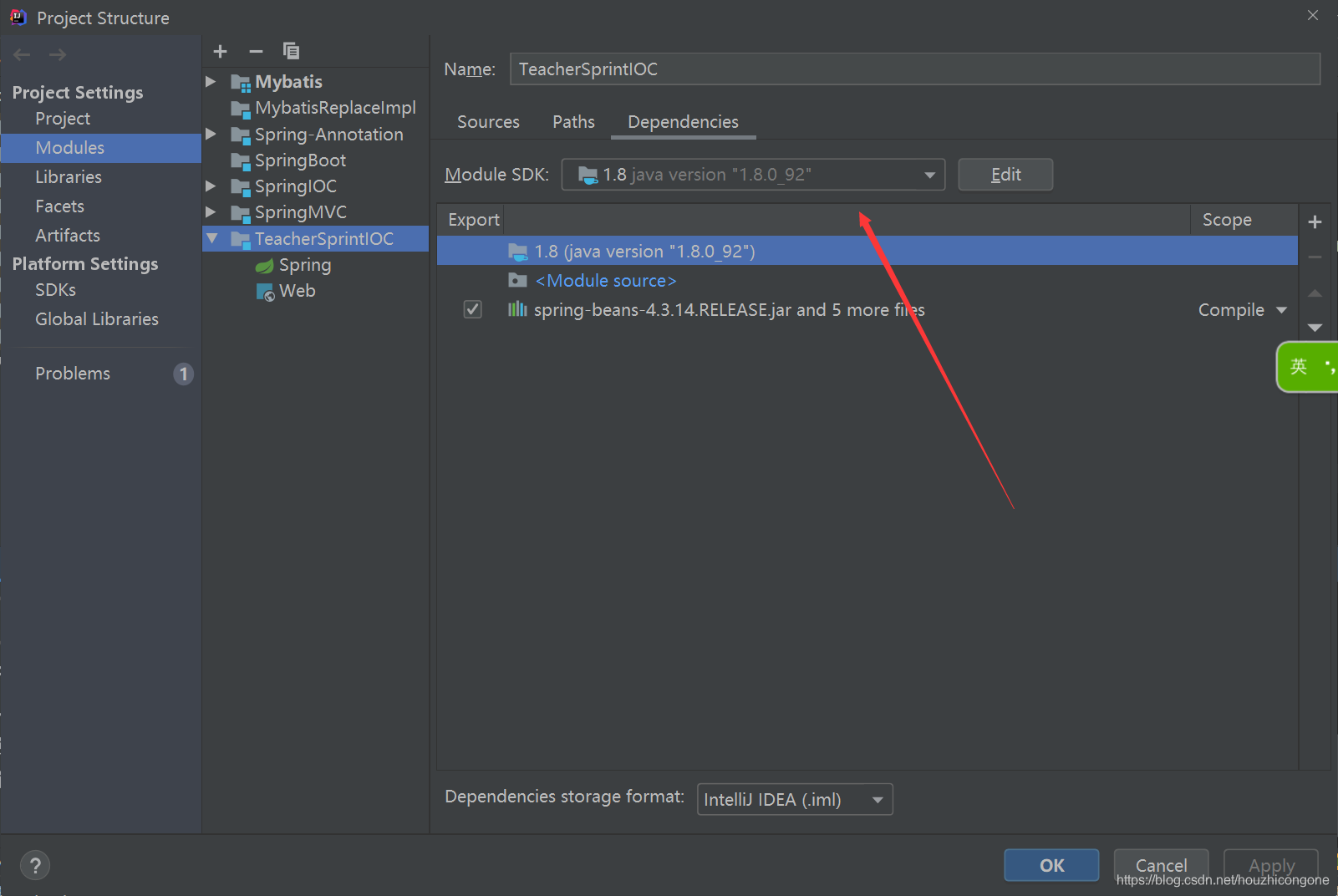Select Project in Project Settings
Image resolution: width=1338 pixels, height=896 pixels.
(63, 119)
